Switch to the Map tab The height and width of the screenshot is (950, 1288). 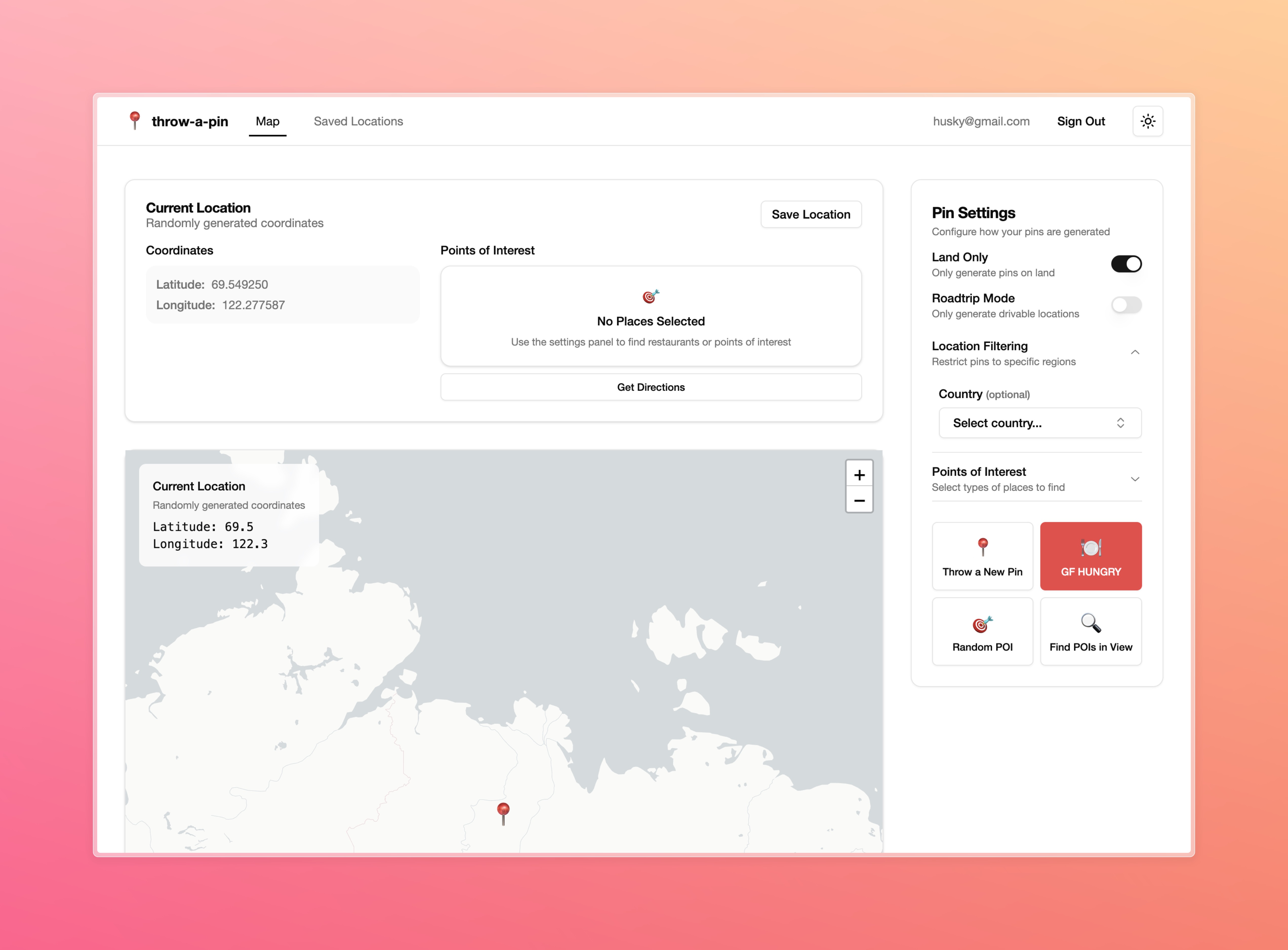point(268,121)
